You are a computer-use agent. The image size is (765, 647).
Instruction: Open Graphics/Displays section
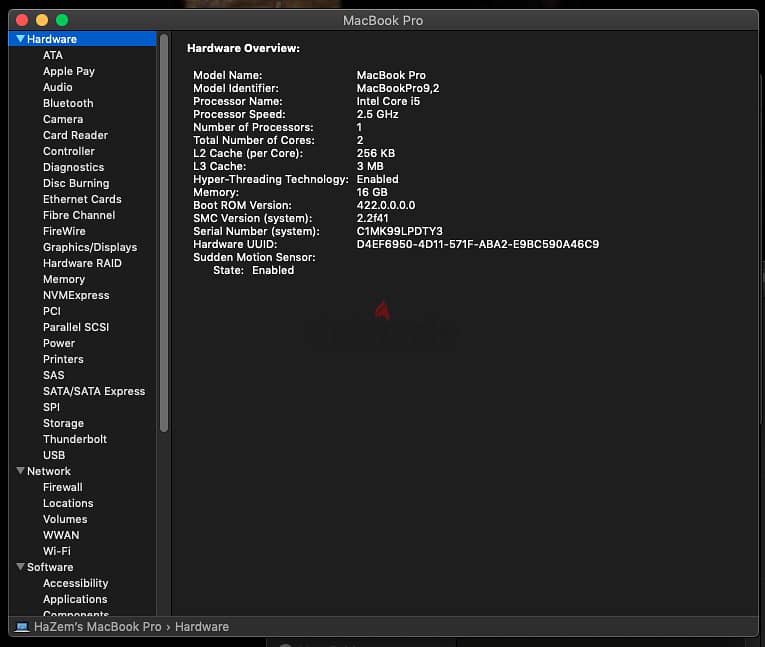90,247
